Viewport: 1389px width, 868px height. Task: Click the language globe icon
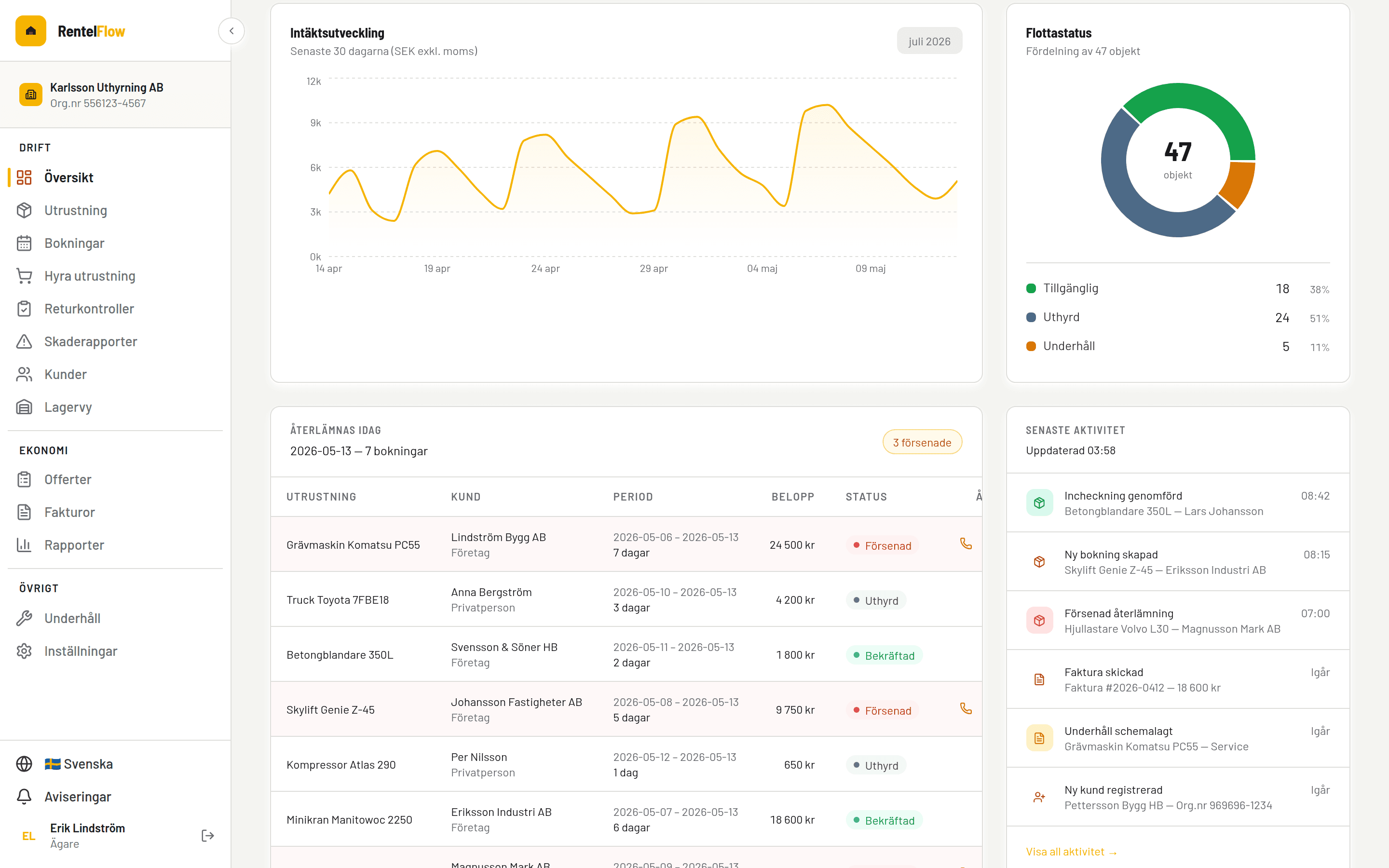[24, 763]
